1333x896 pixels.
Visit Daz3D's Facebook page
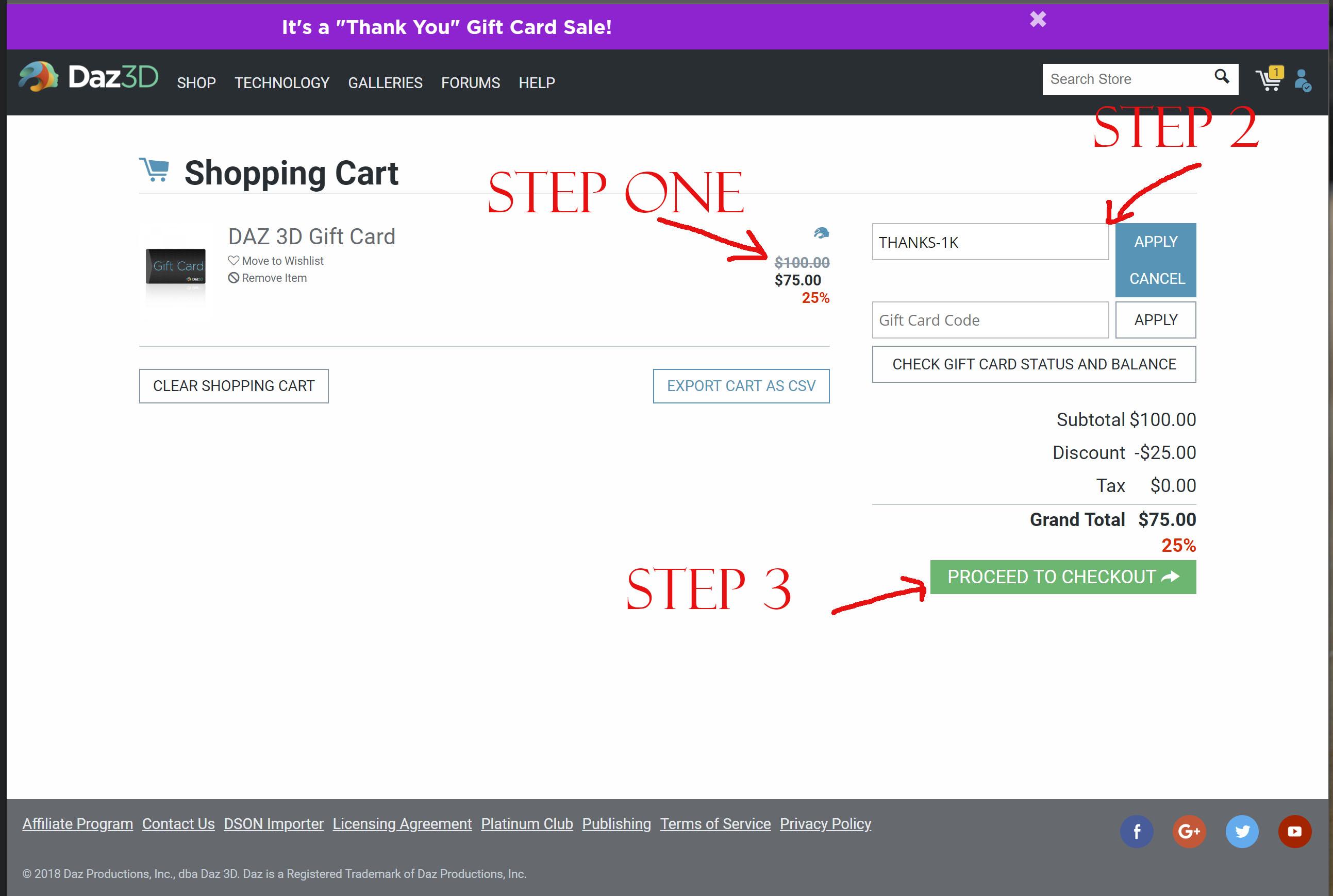pos(1137,832)
